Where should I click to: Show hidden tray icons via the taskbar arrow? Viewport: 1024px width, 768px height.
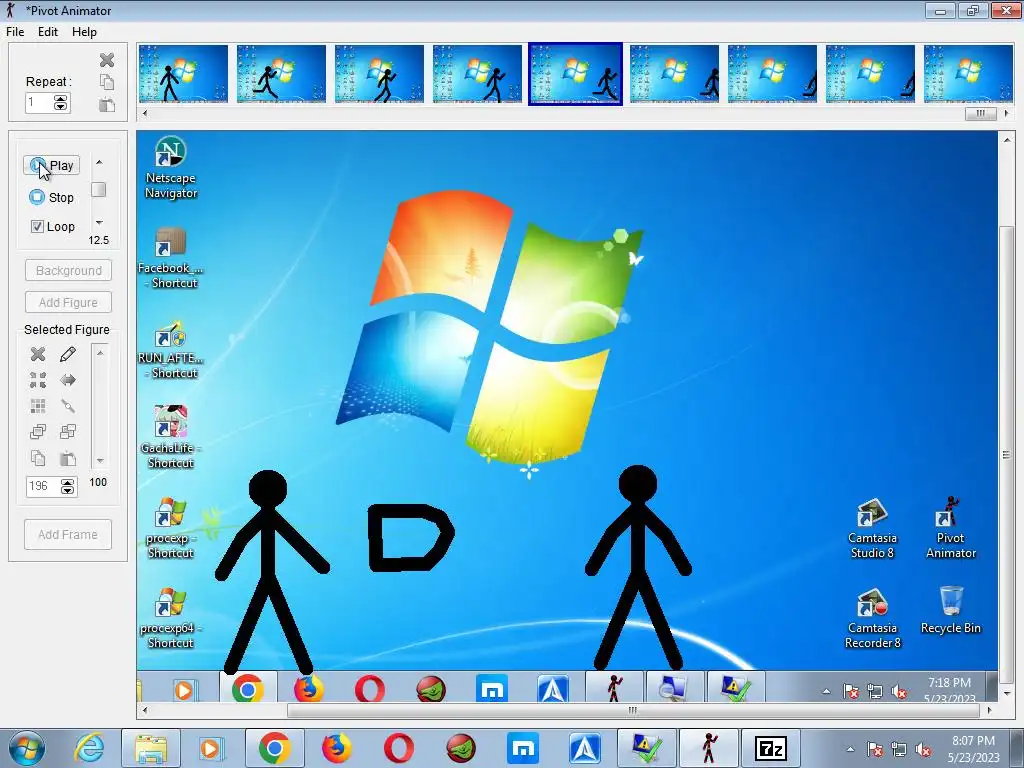pyautogui.click(x=850, y=749)
